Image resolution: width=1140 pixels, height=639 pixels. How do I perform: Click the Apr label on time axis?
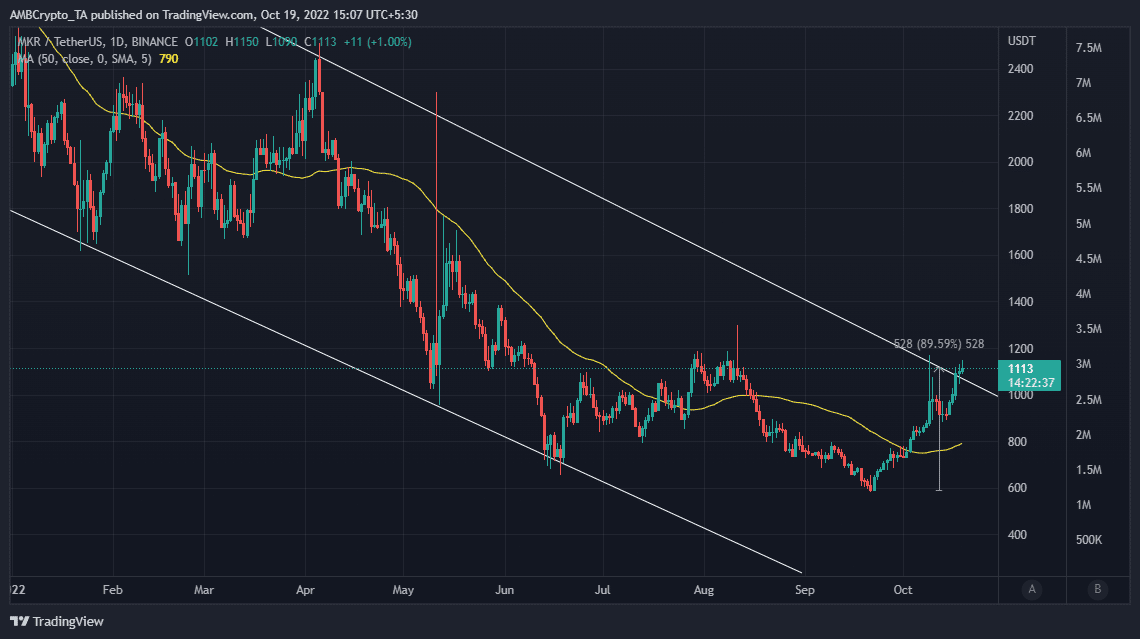[305, 590]
